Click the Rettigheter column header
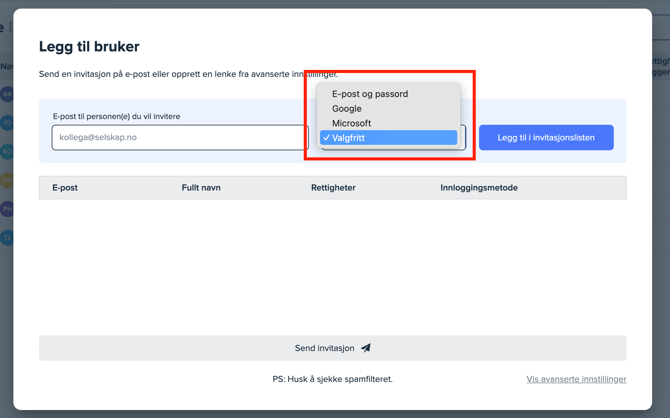Image resolution: width=670 pixels, height=418 pixels. click(333, 188)
